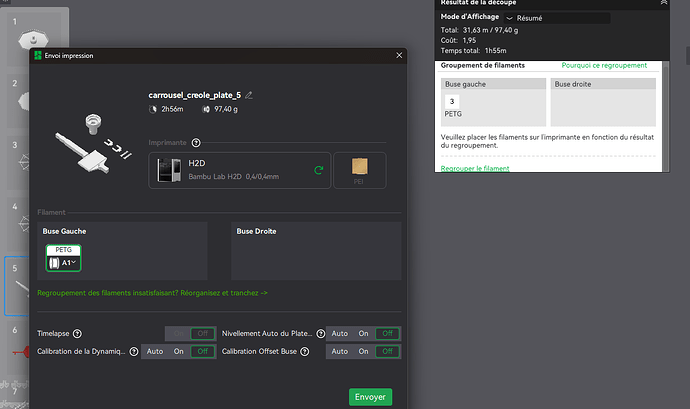Screen dimensions: 690x409
Task: Open the Nivellement Auto du Plateau help icon
Action: 321,334
